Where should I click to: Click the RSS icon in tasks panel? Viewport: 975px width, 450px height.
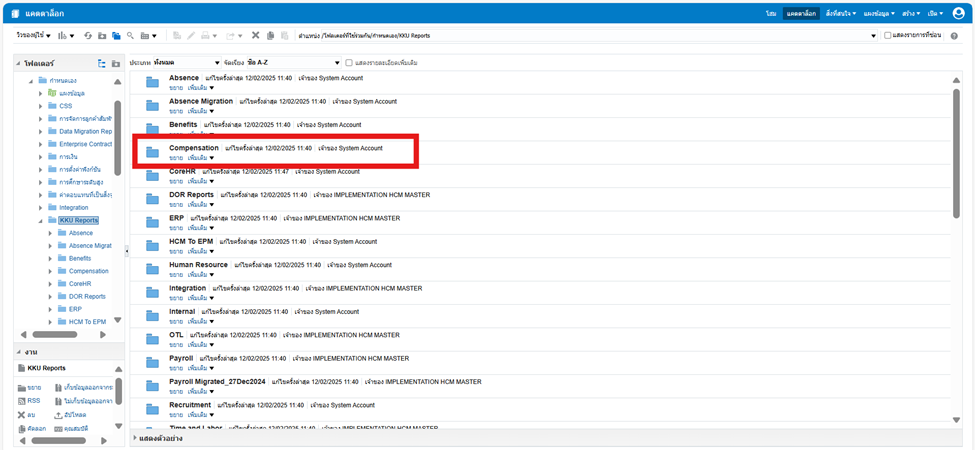click(x=22, y=400)
